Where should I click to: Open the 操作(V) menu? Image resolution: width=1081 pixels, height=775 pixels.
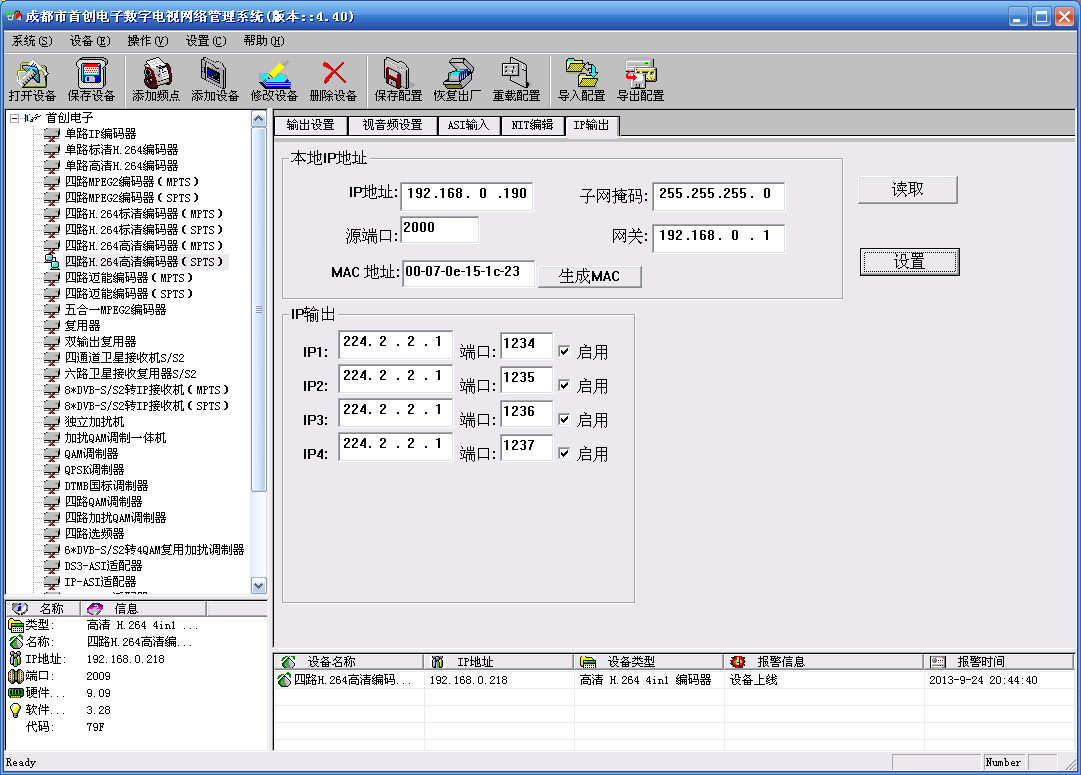click(148, 41)
